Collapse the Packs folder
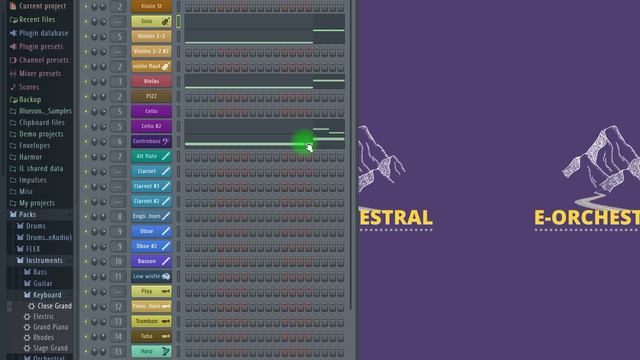Screen dimensions: 640x360 coord(23,214)
